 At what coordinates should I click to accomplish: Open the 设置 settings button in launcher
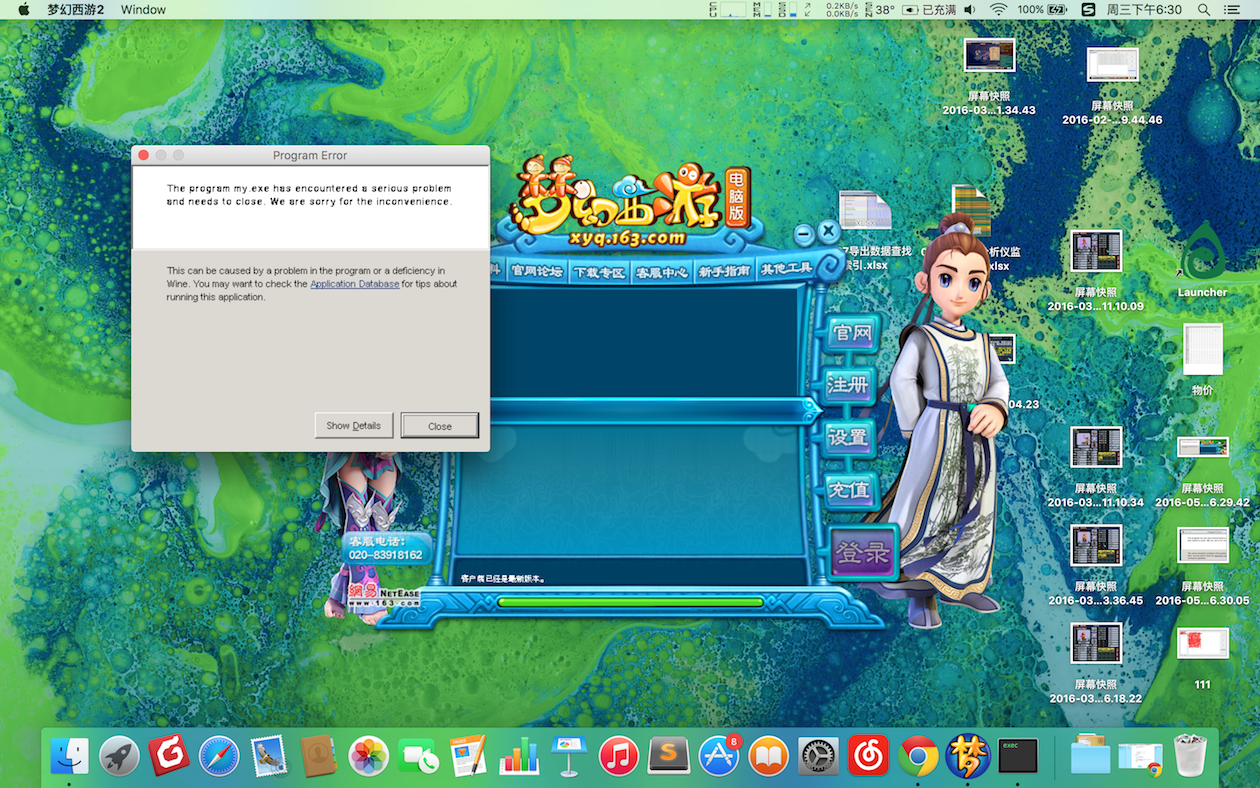click(x=850, y=438)
